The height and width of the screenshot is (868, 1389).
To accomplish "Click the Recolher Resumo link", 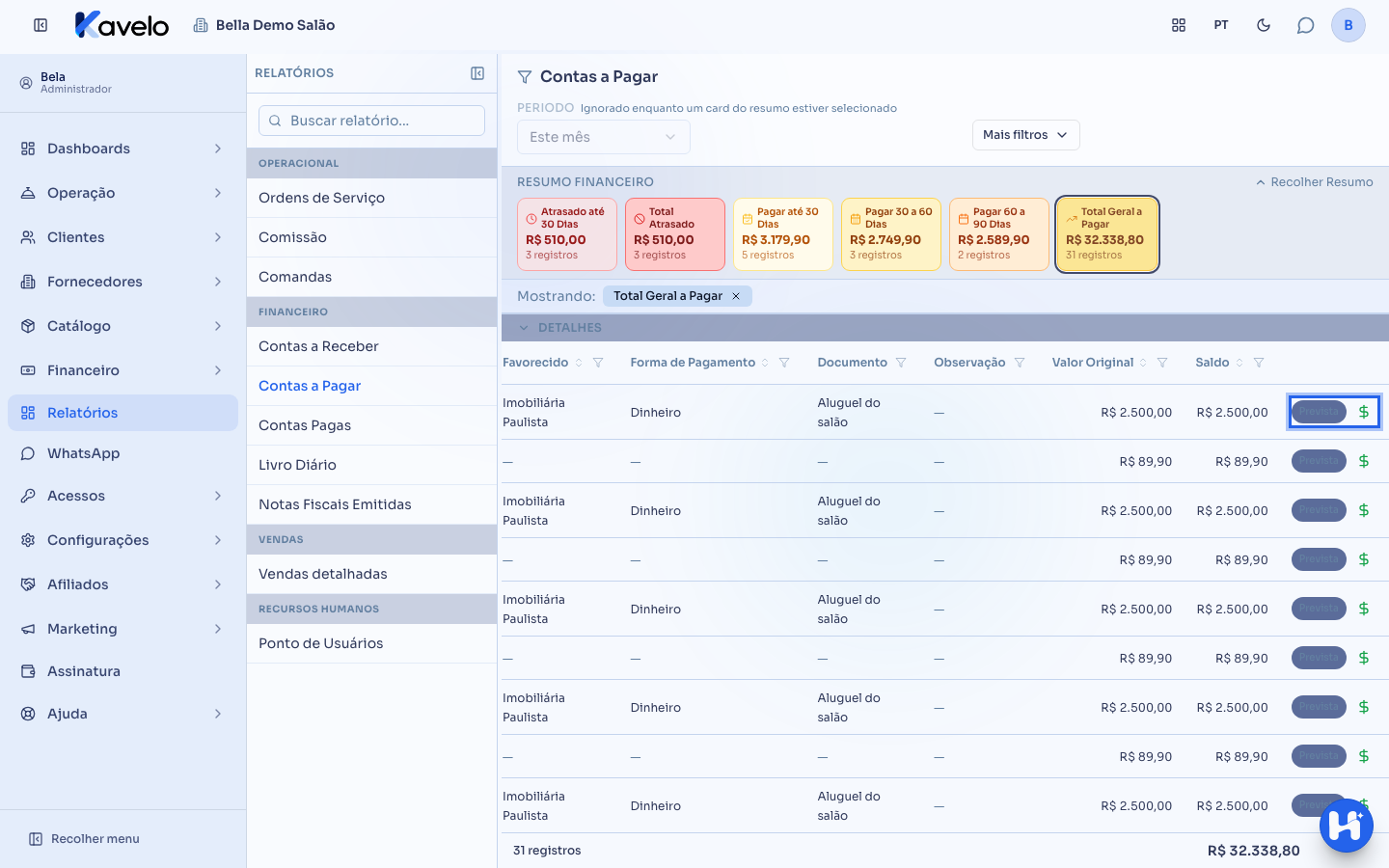I will [x=1314, y=182].
